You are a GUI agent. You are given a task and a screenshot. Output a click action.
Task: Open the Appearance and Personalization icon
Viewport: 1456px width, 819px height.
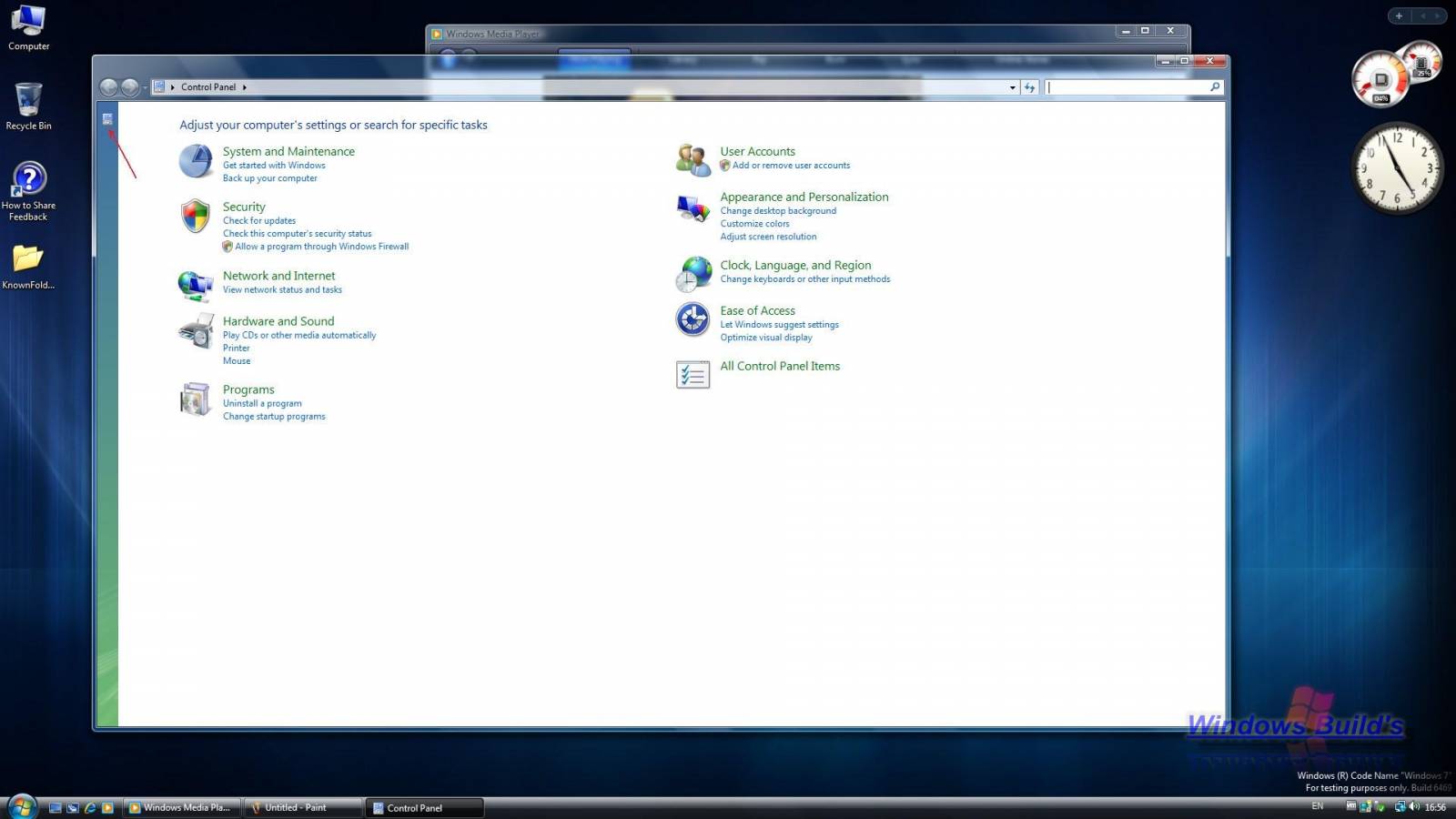point(693,208)
